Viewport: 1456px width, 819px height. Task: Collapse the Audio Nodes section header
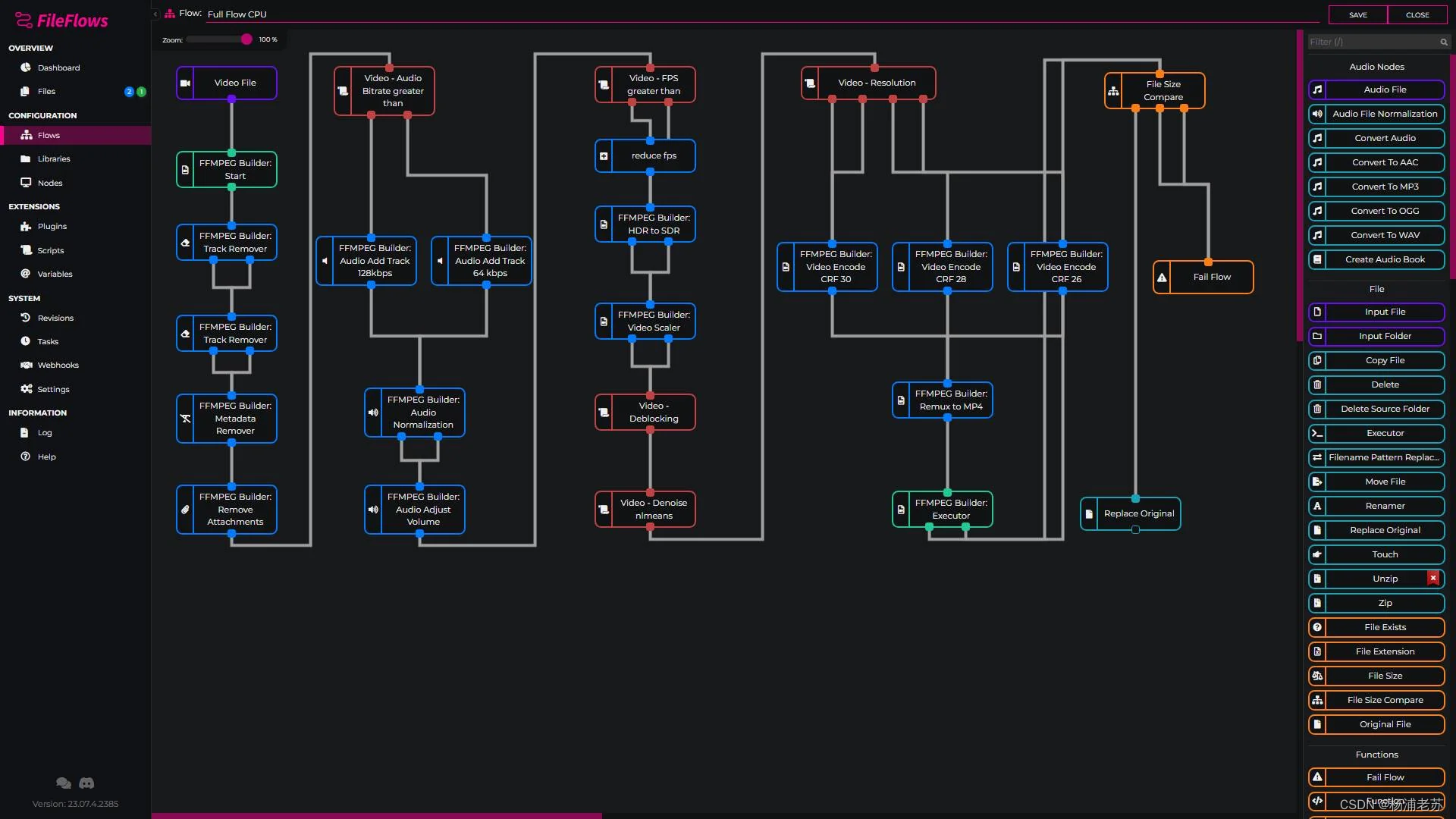pyautogui.click(x=1376, y=66)
